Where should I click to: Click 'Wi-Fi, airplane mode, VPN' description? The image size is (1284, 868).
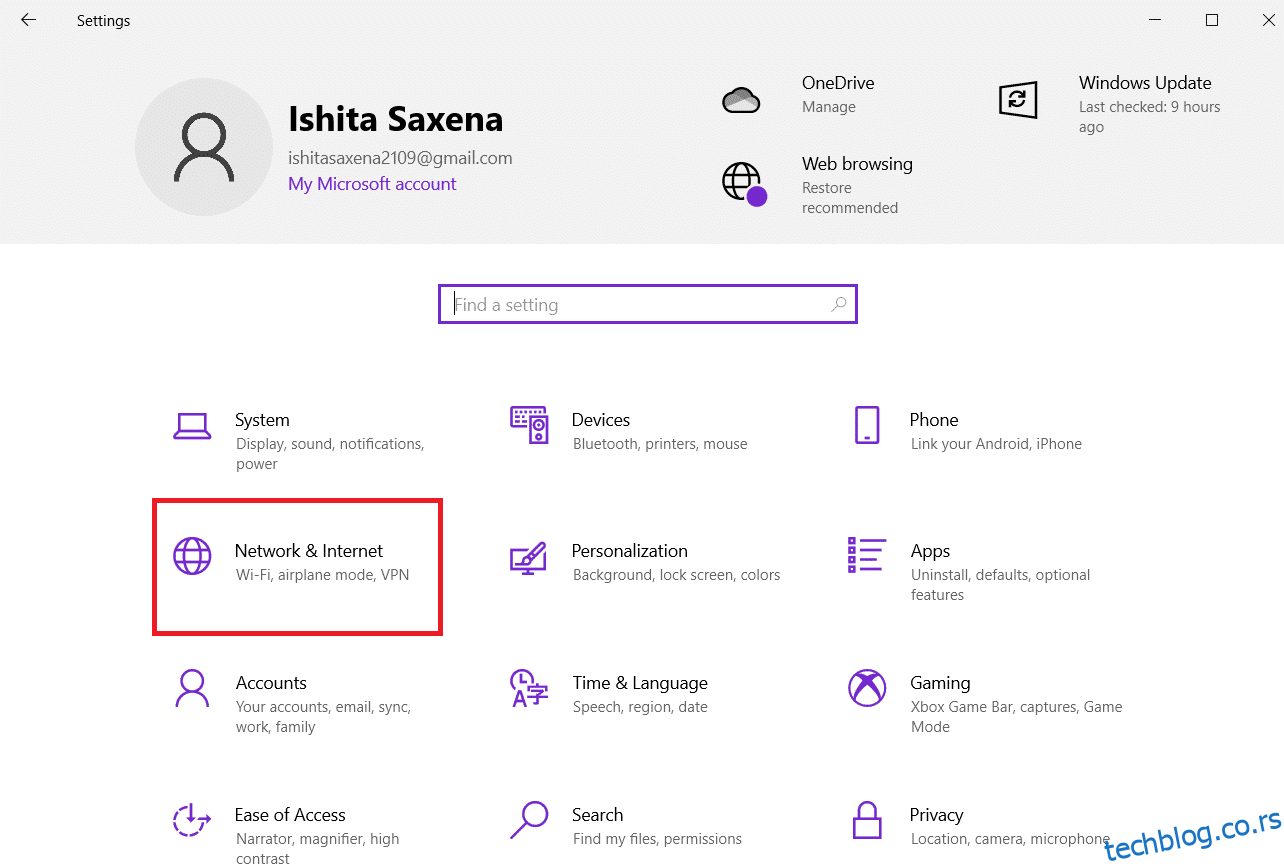click(x=322, y=575)
